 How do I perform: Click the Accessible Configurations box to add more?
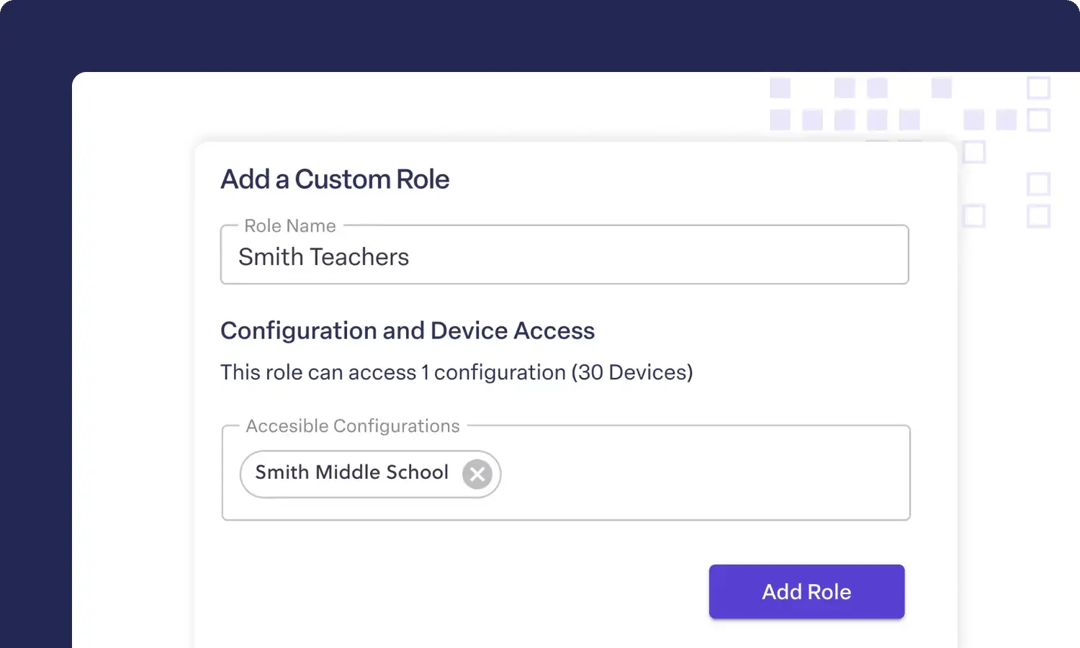point(700,472)
